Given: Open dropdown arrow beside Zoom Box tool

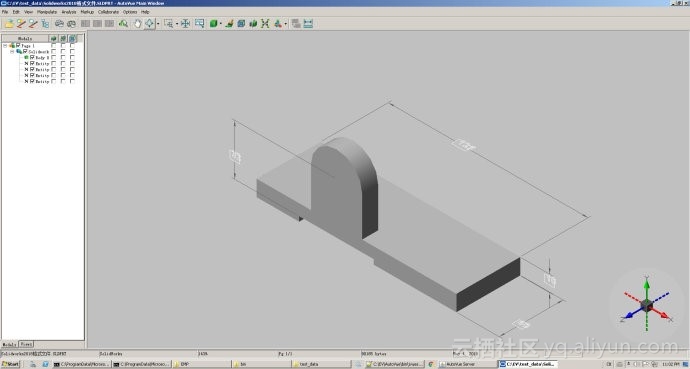Looking at the screenshot, I should pyautogui.click(x=177, y=24).
